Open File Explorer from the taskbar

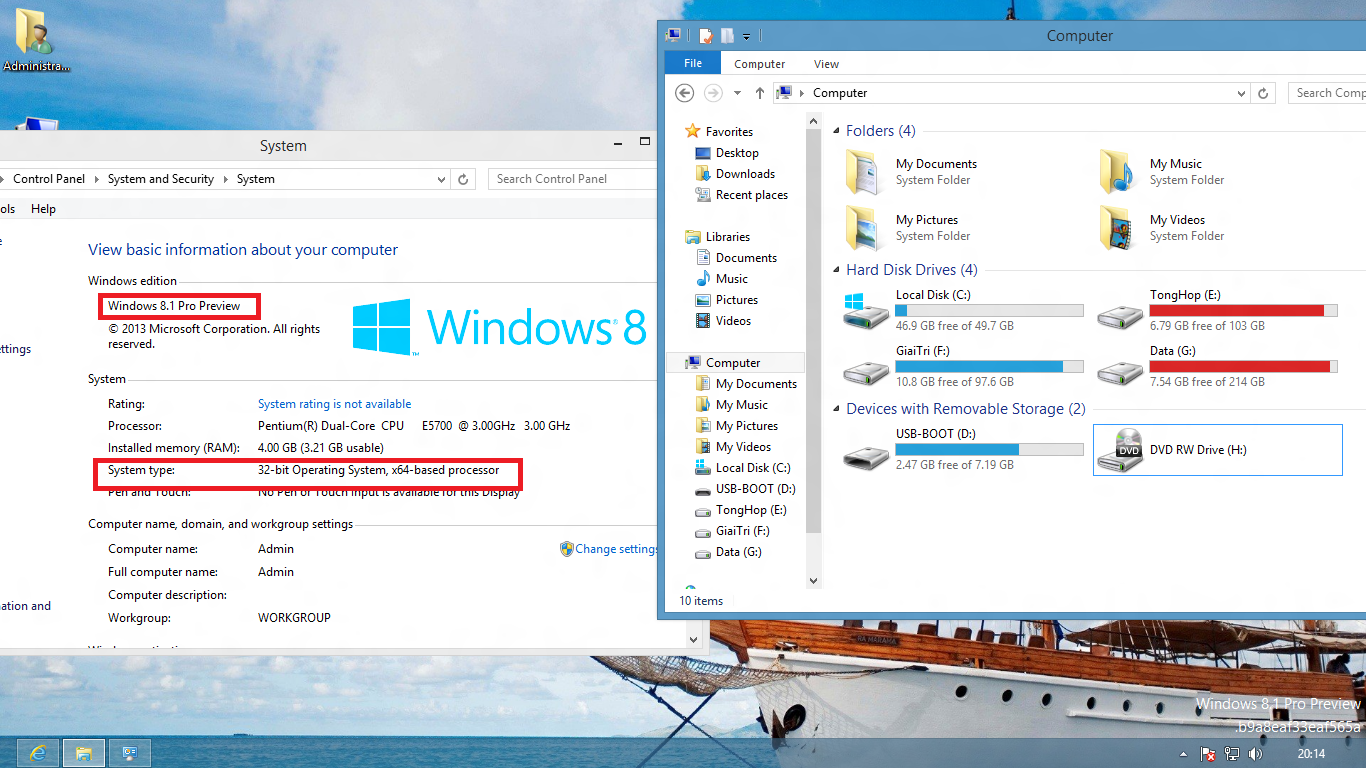click(x=84, y=753)
